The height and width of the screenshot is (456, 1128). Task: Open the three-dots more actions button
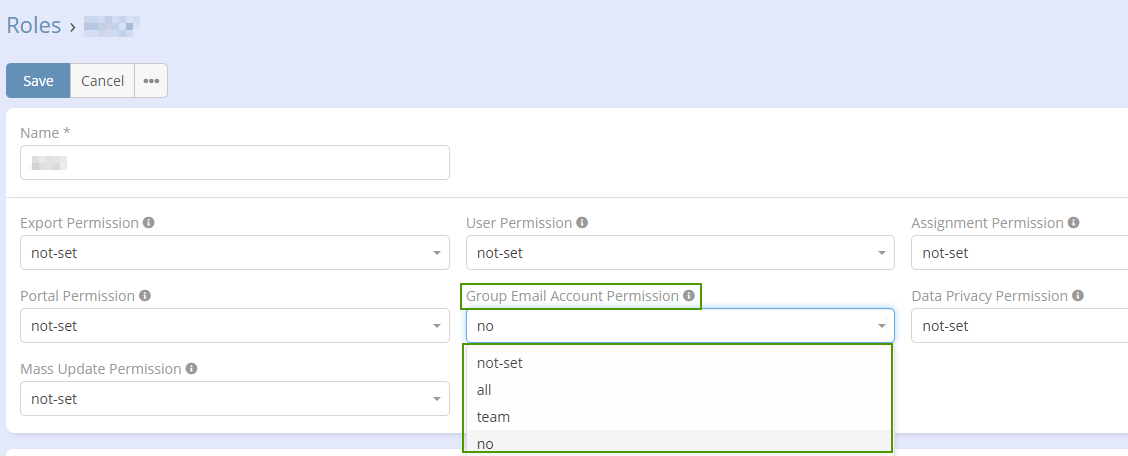151,81
